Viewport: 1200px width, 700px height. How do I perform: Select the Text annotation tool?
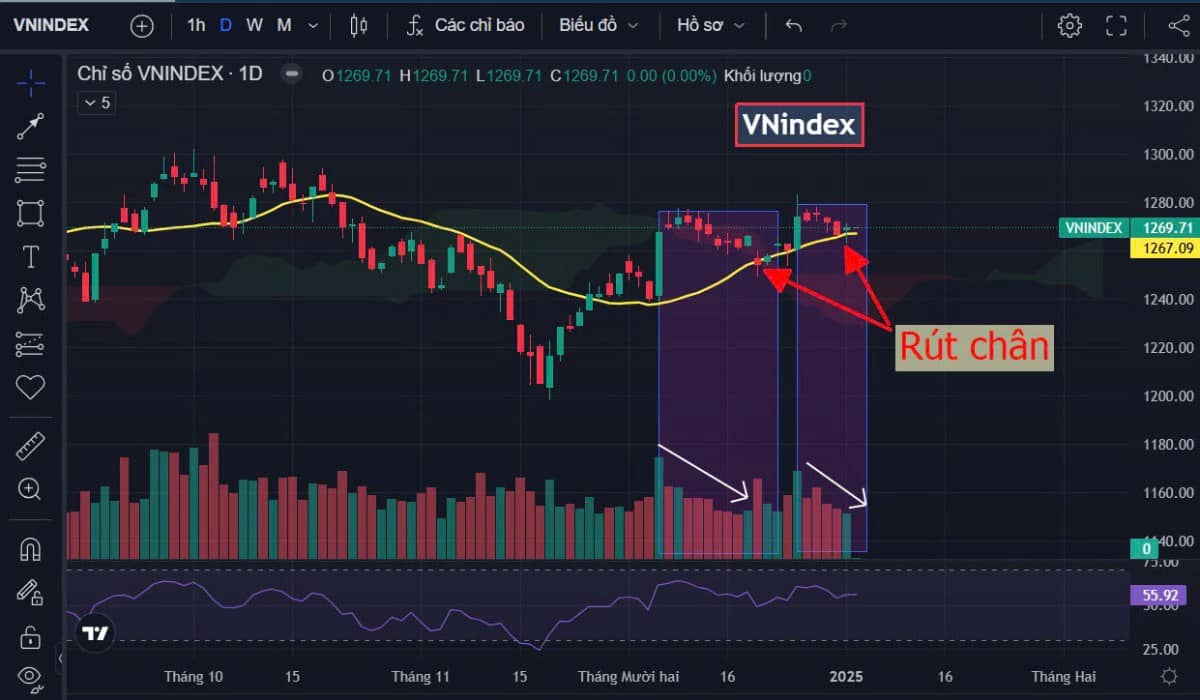(30, 257)
